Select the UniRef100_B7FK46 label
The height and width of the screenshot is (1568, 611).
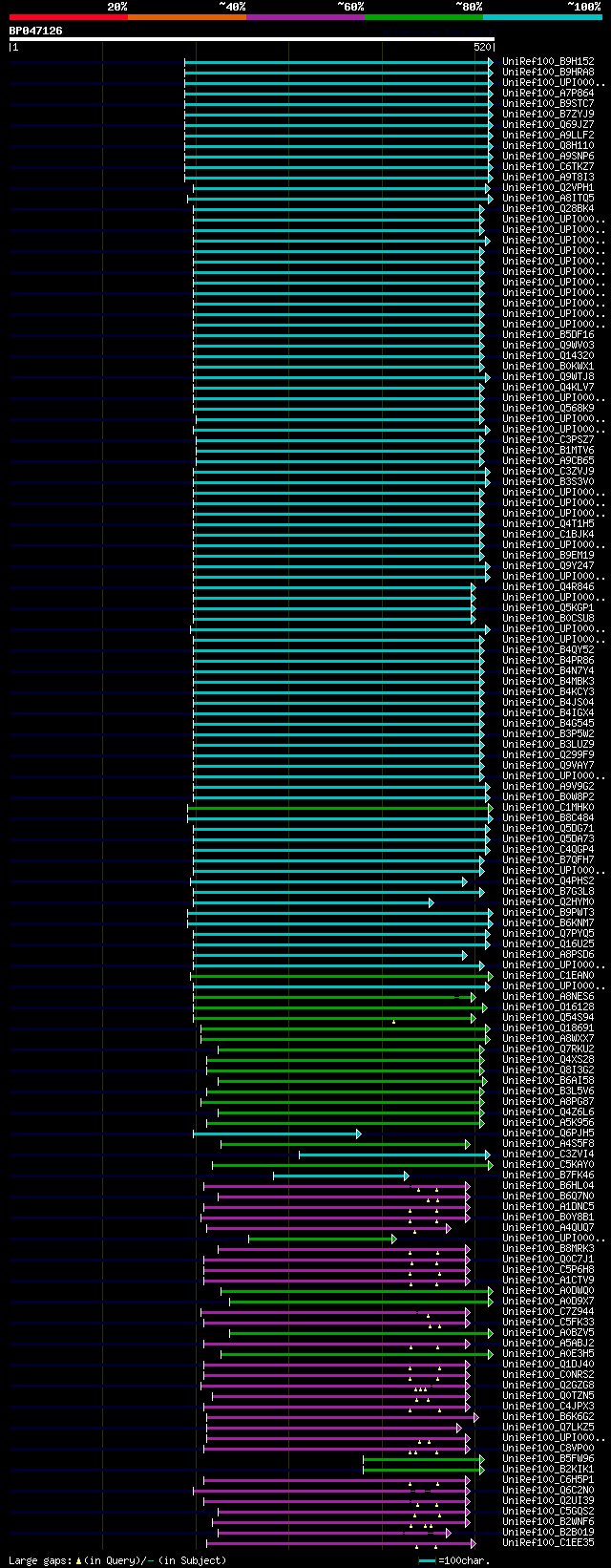pyautogui.click(x=548, y=1175)
